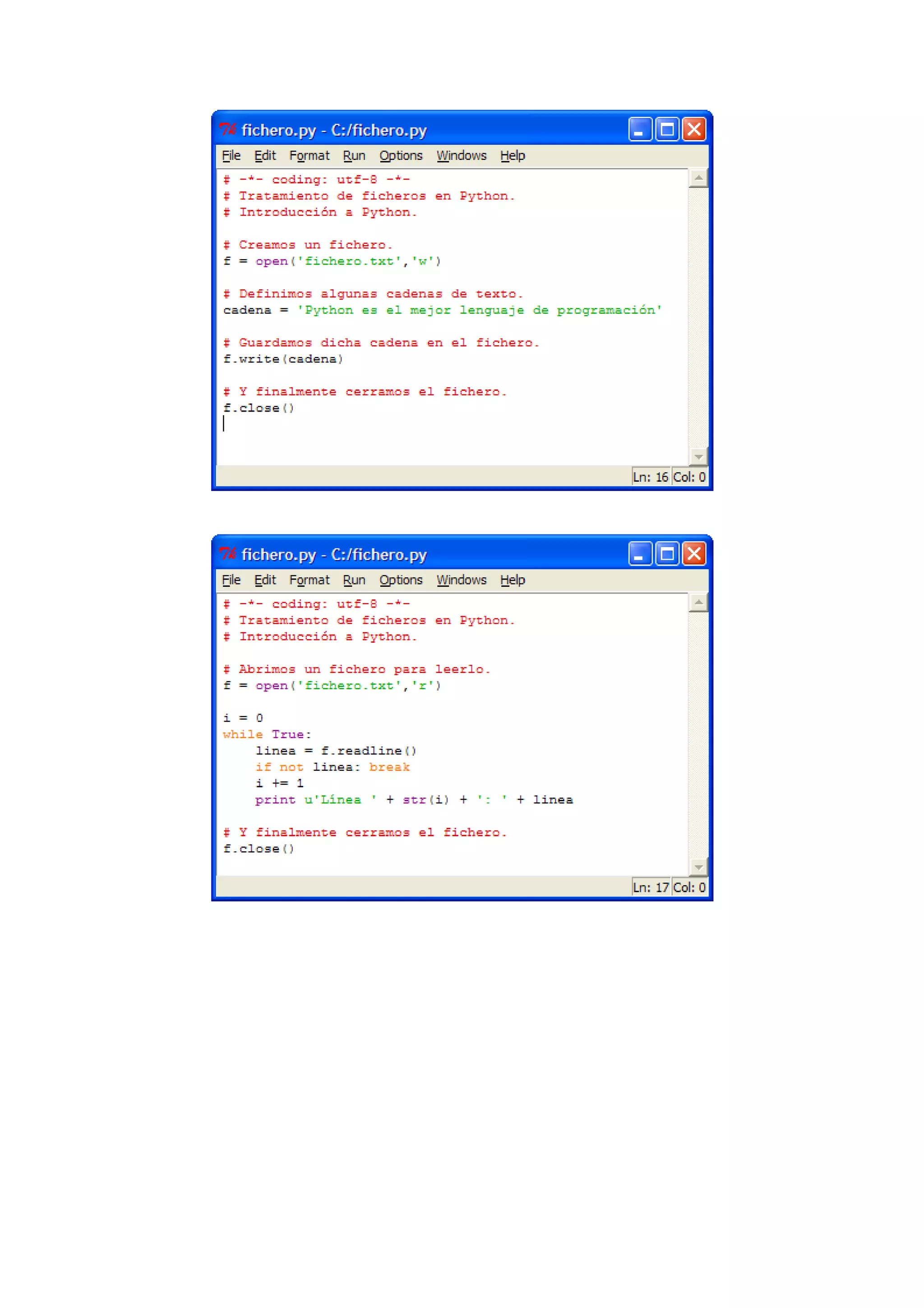Click scroll up arrow in top window
The image size is (924, 1308).
pyautogui.click(x=698, y=178)
